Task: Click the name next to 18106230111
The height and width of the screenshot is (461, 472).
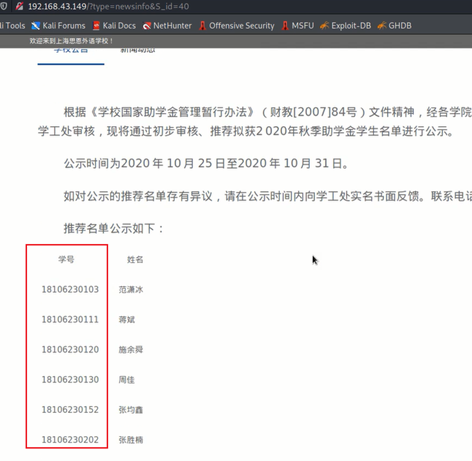Action: point(127,320)
